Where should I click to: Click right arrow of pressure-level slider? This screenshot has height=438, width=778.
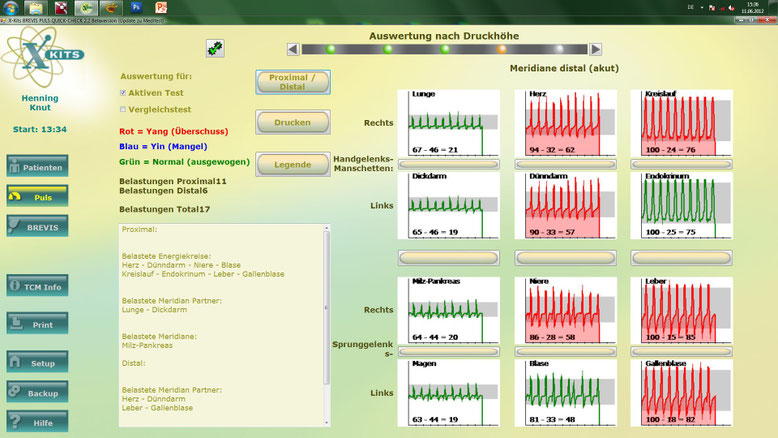coord(596,49)
